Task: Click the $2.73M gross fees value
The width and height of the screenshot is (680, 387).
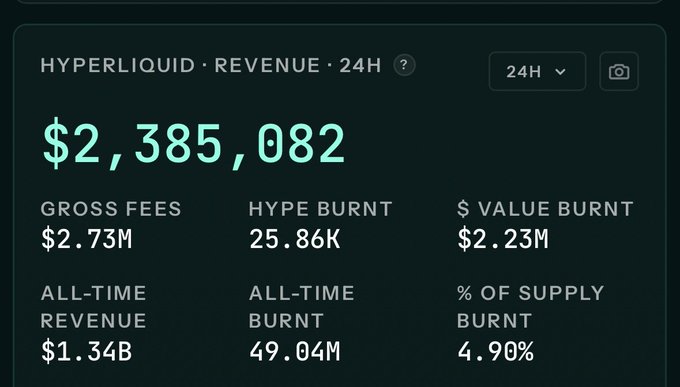Action: click(x=87, y=239)
